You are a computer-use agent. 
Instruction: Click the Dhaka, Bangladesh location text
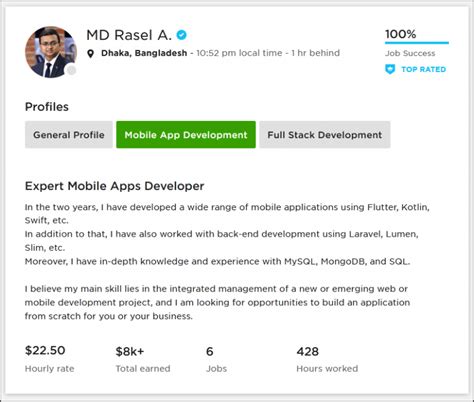pos(144,53)
